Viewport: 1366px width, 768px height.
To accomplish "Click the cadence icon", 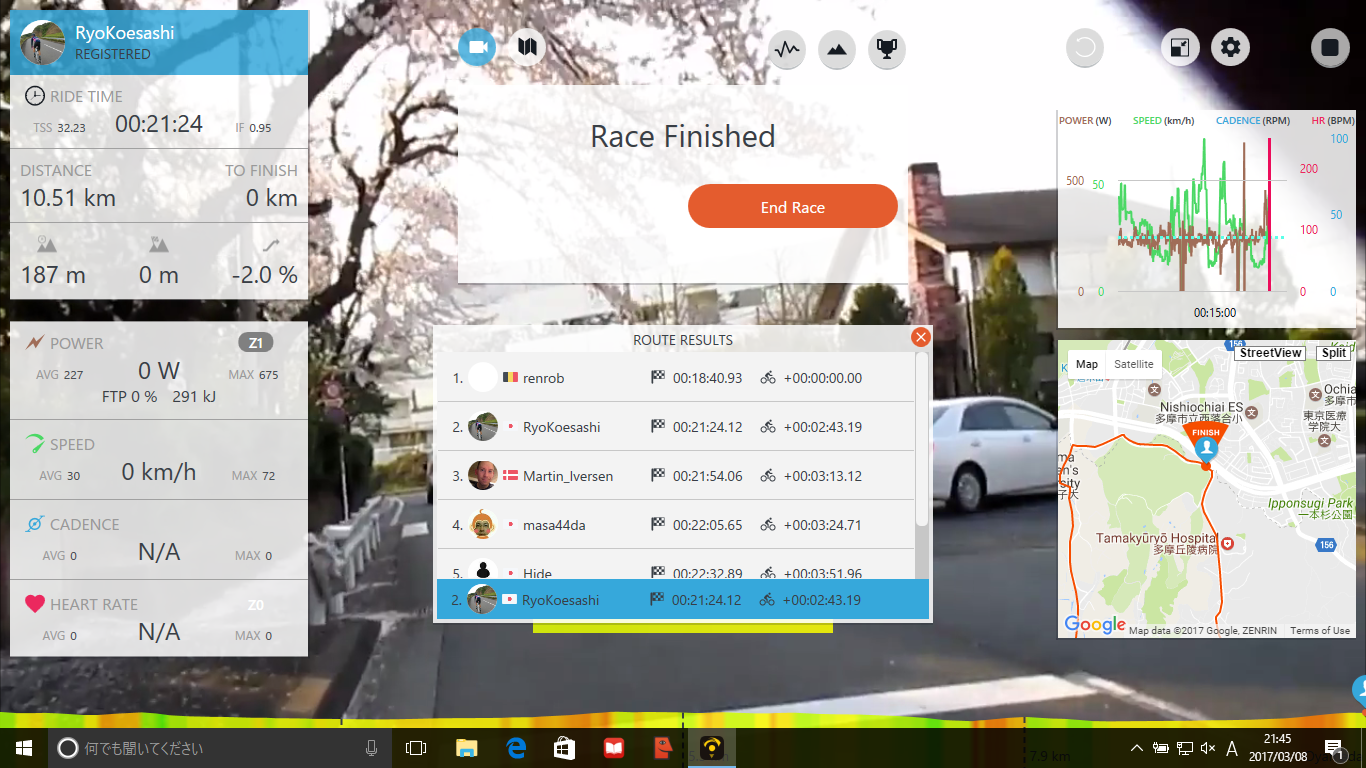I will point(35,524).
